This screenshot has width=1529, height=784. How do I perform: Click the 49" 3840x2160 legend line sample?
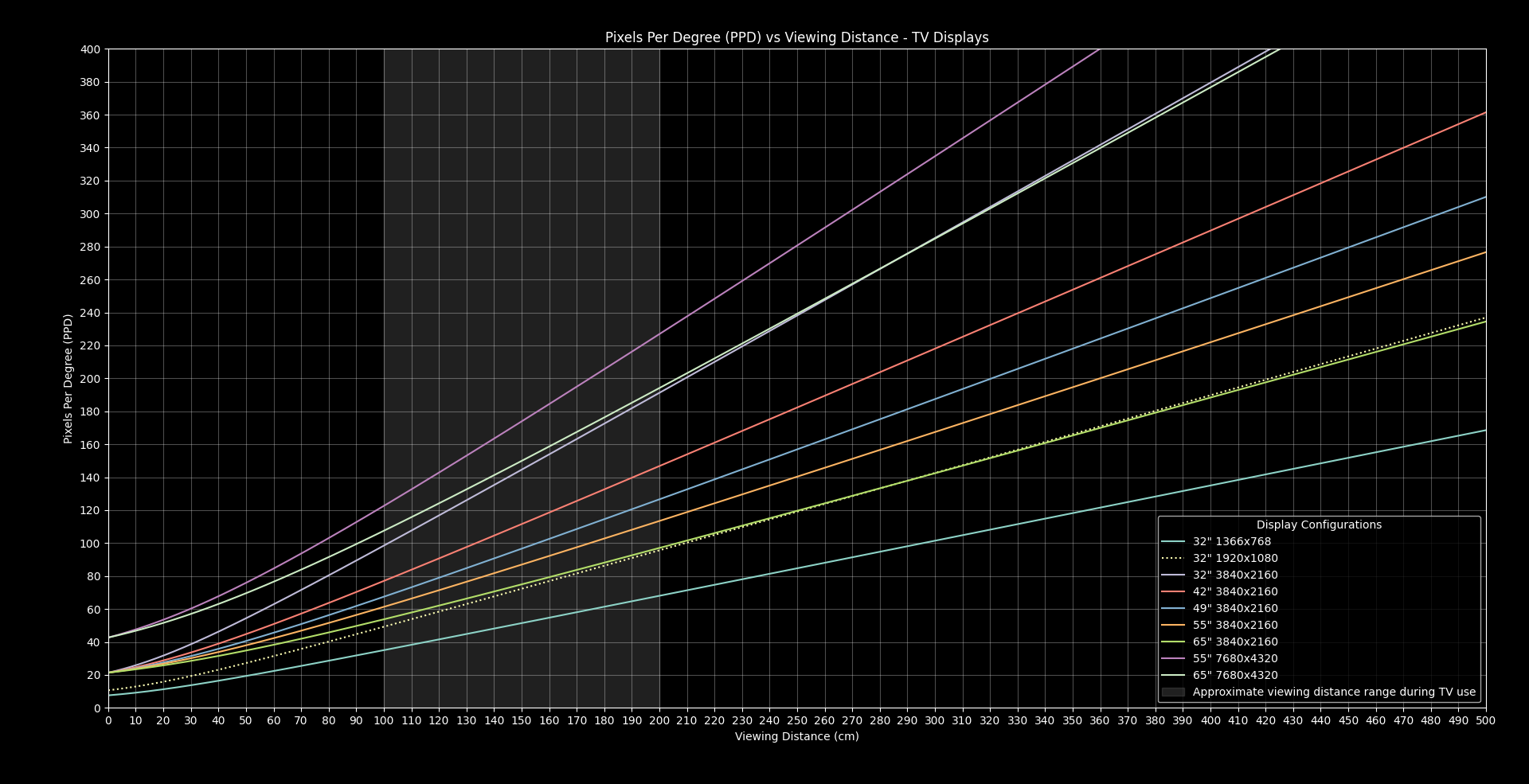(1173, 609)
